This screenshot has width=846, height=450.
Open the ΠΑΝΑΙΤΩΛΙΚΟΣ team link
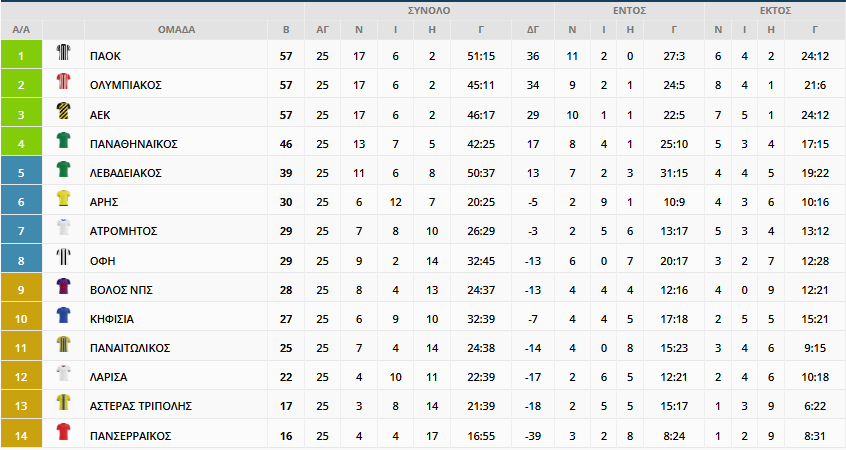click(130, 348)
